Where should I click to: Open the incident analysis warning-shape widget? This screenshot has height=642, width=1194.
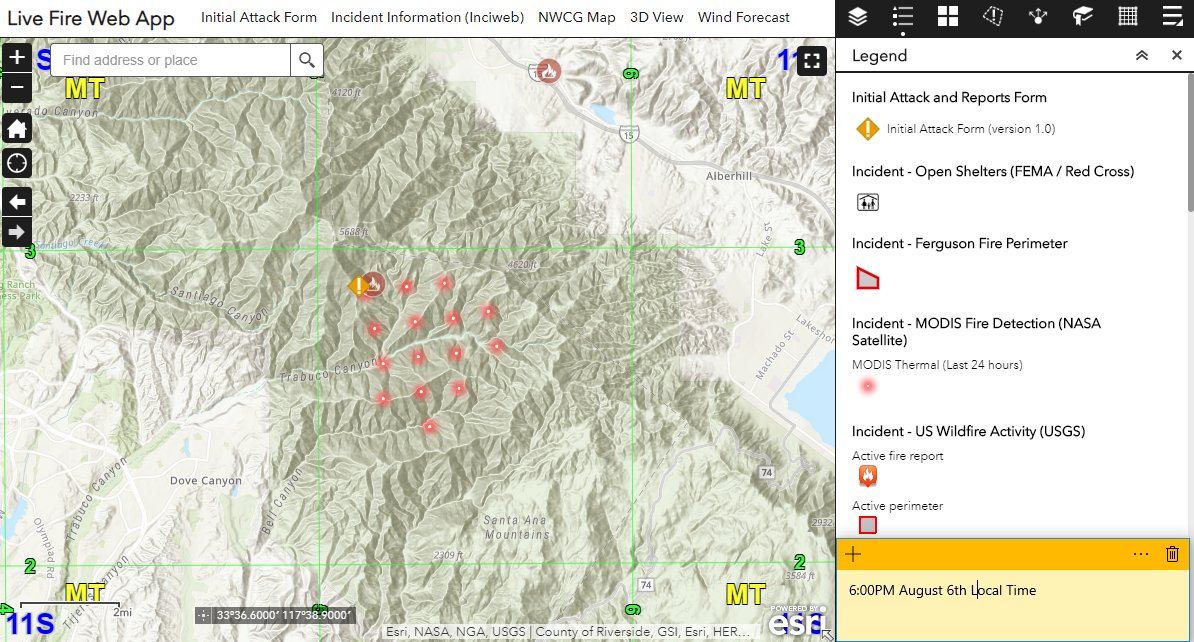pos(992,17)
